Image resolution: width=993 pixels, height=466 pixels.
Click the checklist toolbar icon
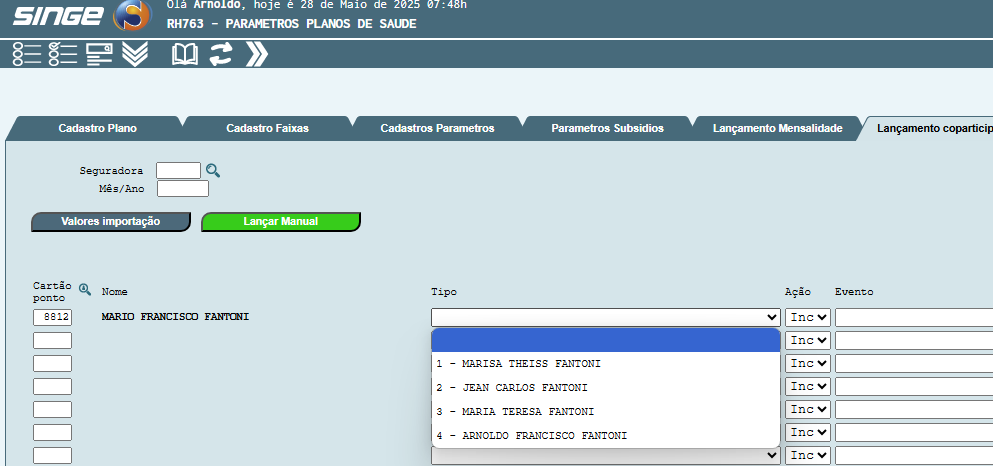pos(63,54)
